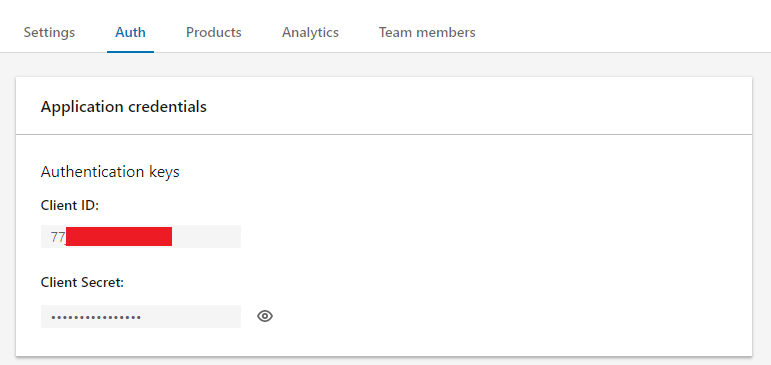Click the Client ID label
The height and width of the screenshot is (365, 771).
point(70,205)
